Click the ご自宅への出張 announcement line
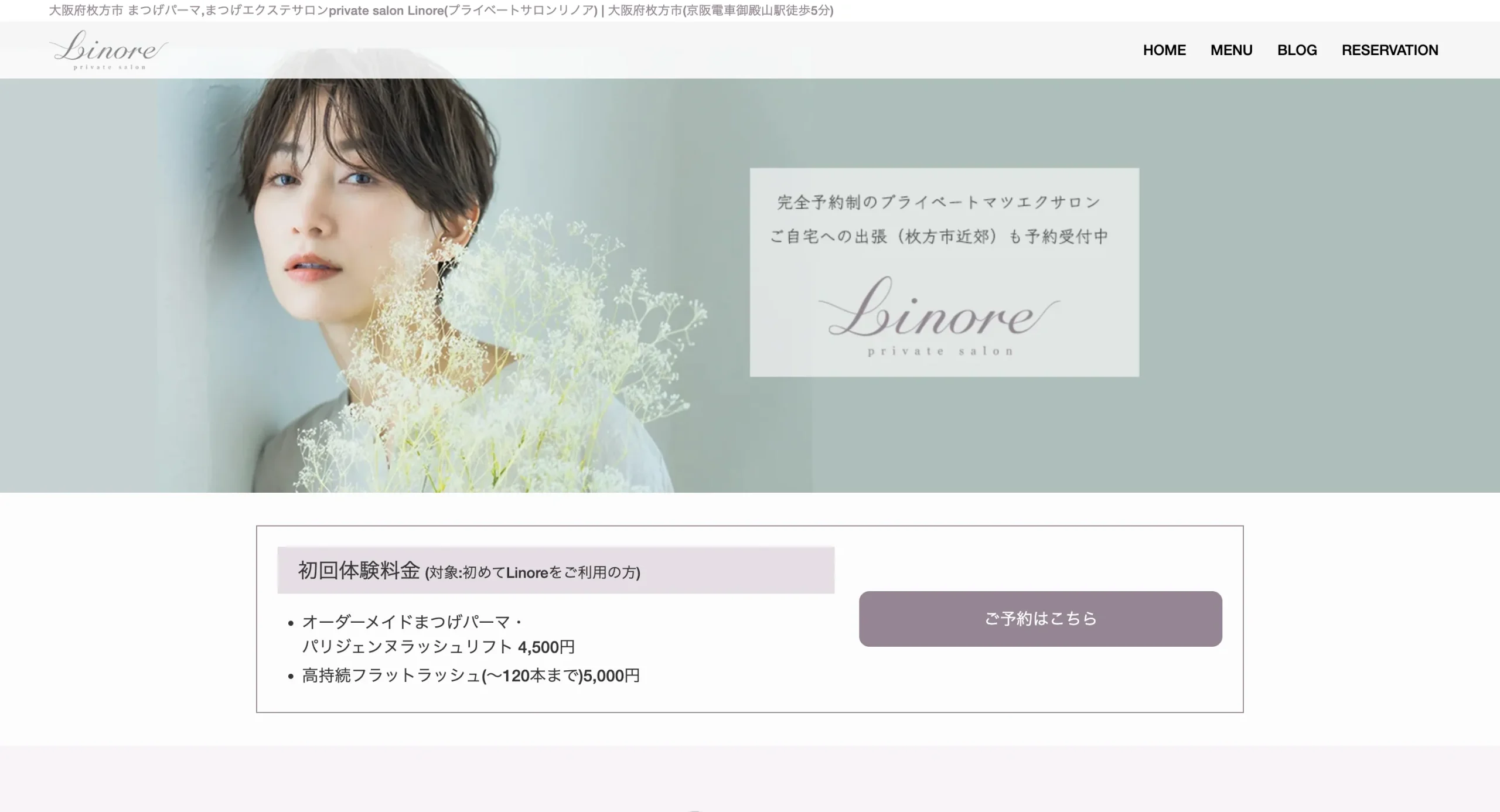Screen dimensions: 1500x812 [939, 237]
